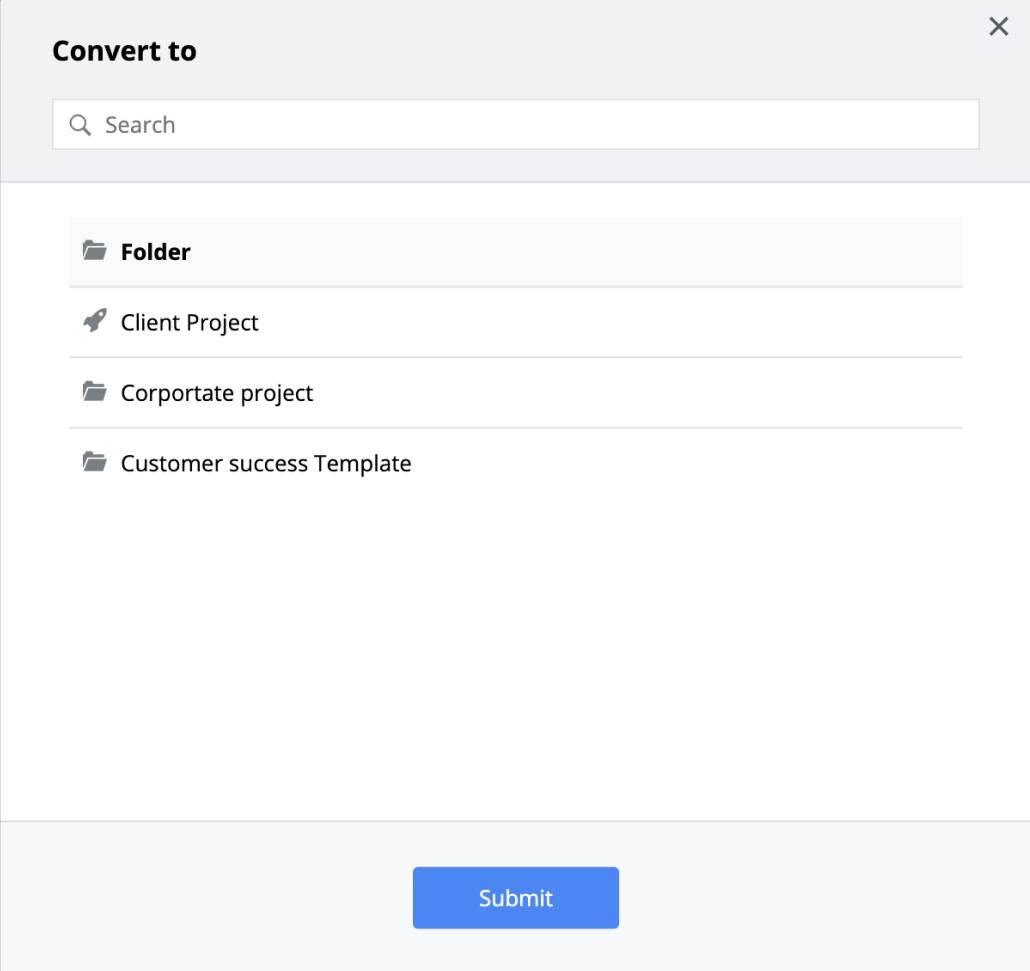
Task: Click the Convert to dialog title
Action: 124,51
